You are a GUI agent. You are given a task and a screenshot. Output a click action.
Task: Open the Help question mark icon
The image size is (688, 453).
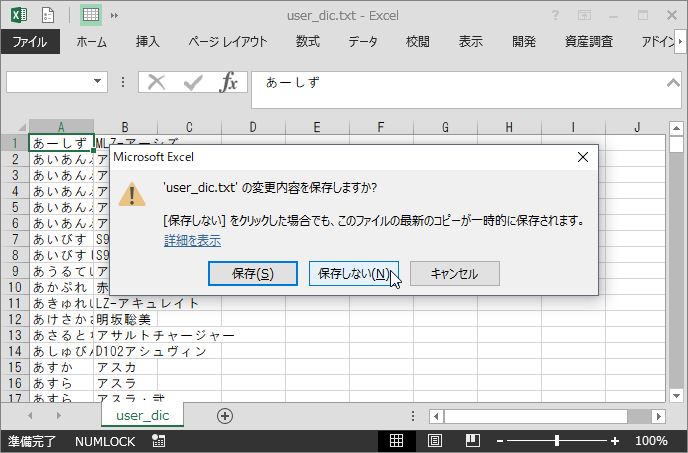click(x=555, y=16)
